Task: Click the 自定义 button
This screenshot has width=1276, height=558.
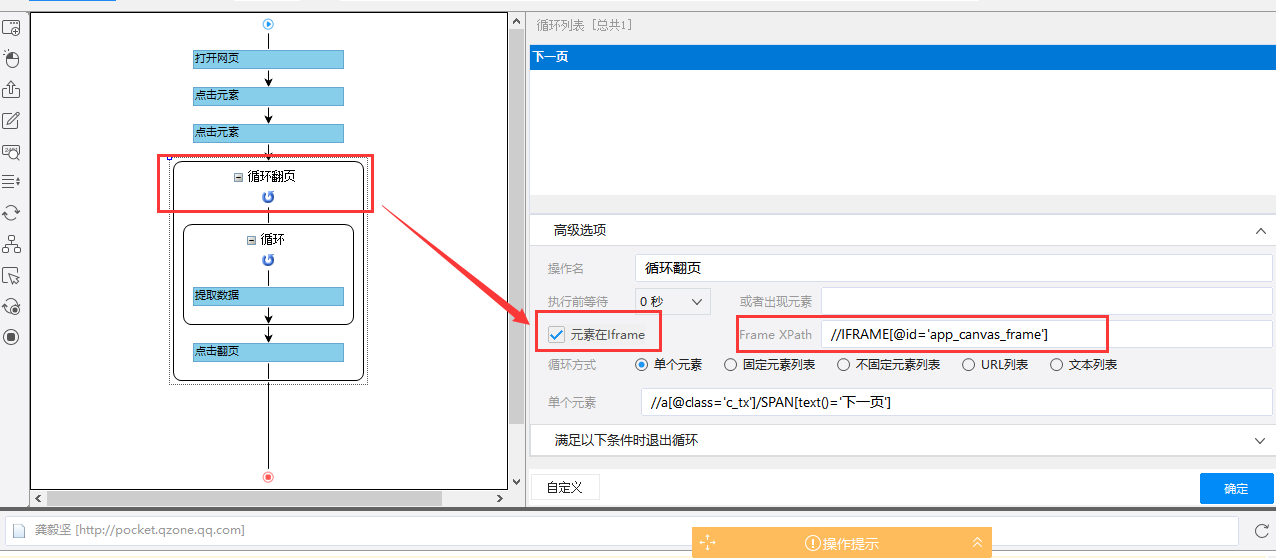Action: [565, 487]
